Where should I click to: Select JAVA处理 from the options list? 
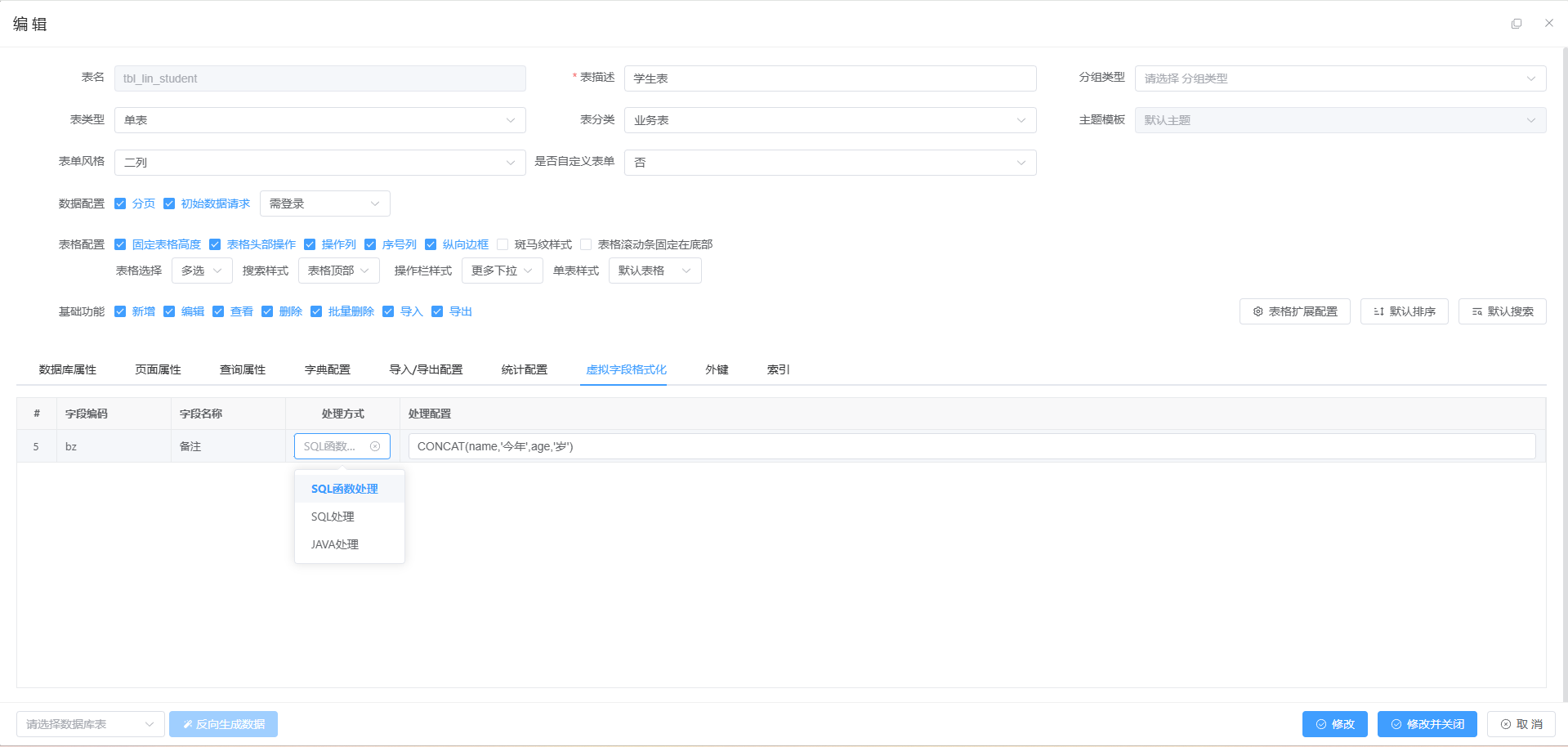[334, 544]
